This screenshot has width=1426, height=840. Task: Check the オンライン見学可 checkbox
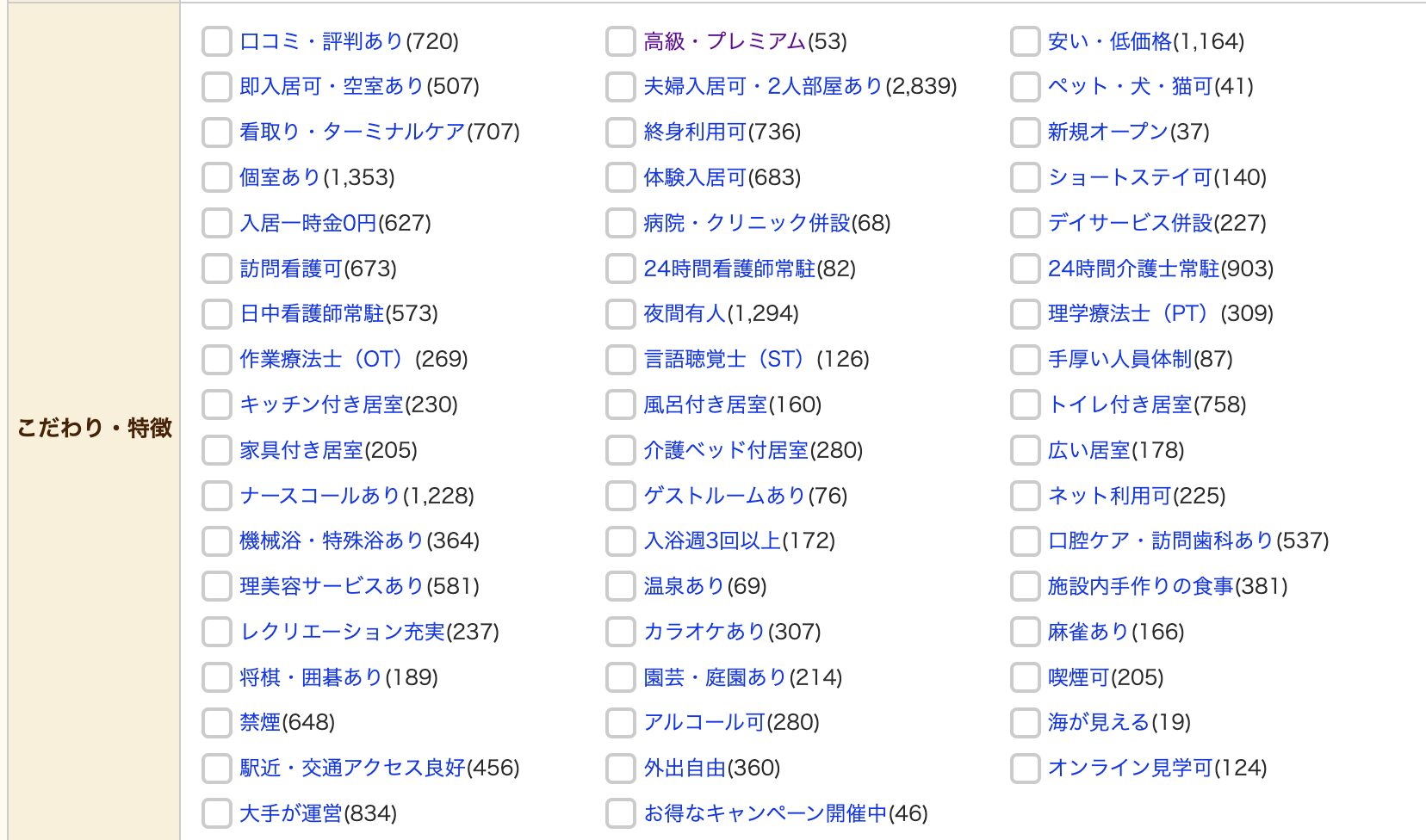(1026, 769)
